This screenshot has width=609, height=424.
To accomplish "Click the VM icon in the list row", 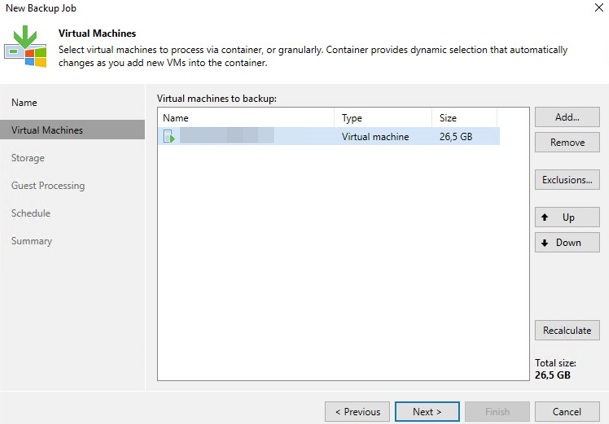I will click(170, 137).
